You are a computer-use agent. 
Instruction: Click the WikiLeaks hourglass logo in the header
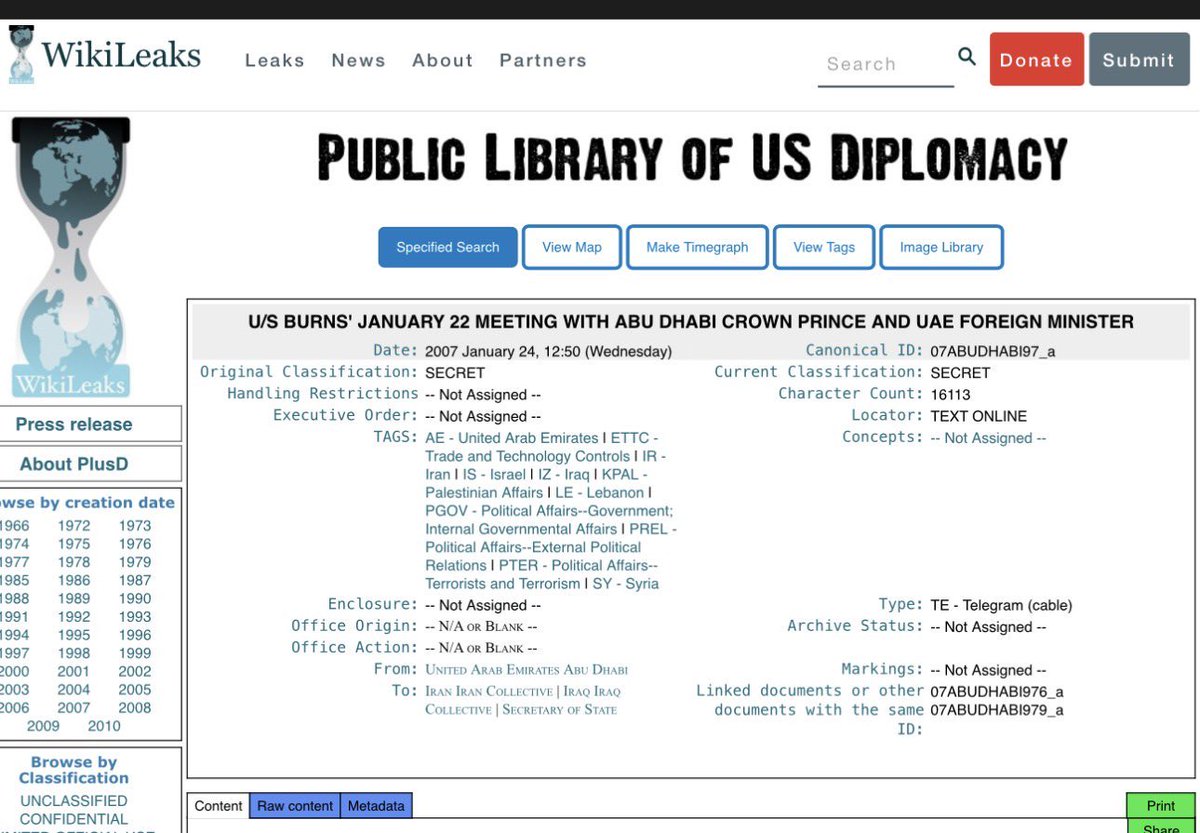(x=20, y=53)
